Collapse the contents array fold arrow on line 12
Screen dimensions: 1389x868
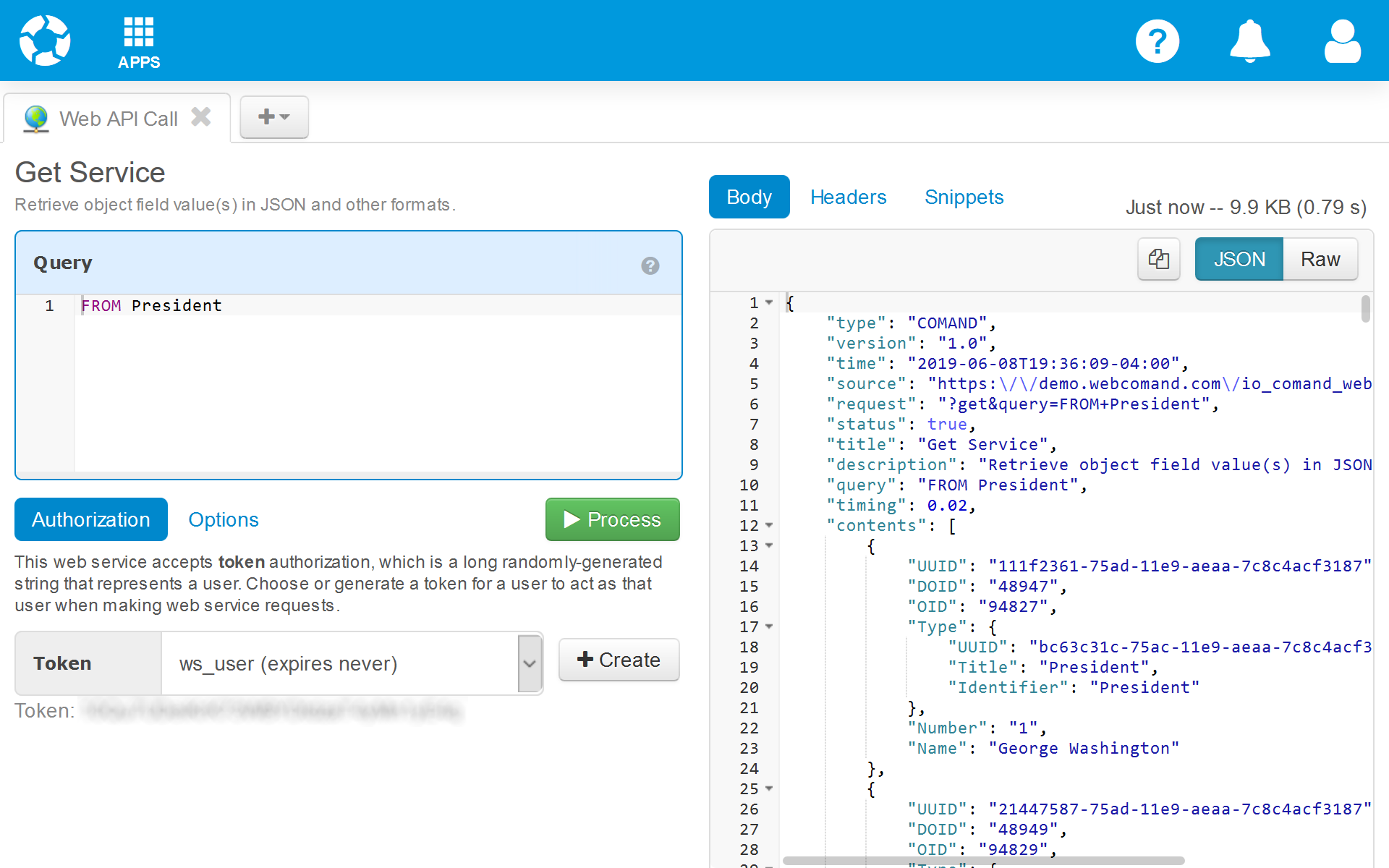769,525
